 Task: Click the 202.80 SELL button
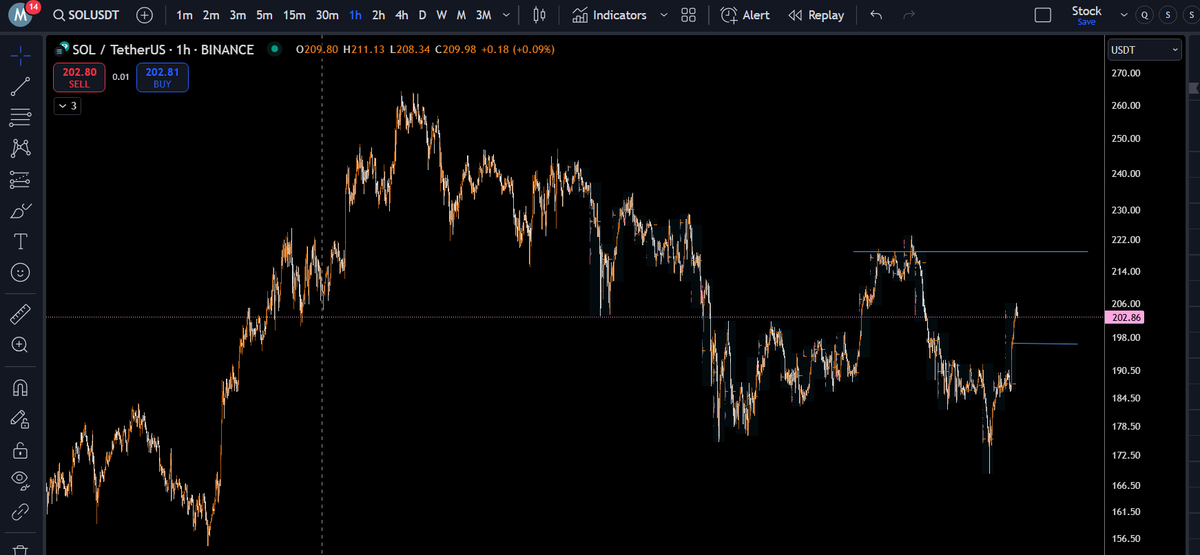coord(79,78)
